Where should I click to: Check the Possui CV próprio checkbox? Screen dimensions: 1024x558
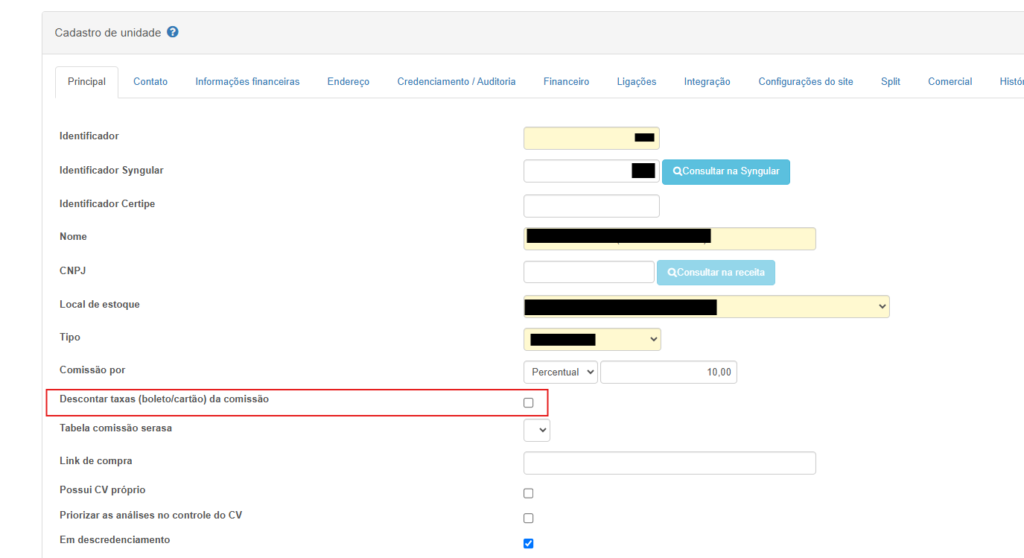[528, 493]
